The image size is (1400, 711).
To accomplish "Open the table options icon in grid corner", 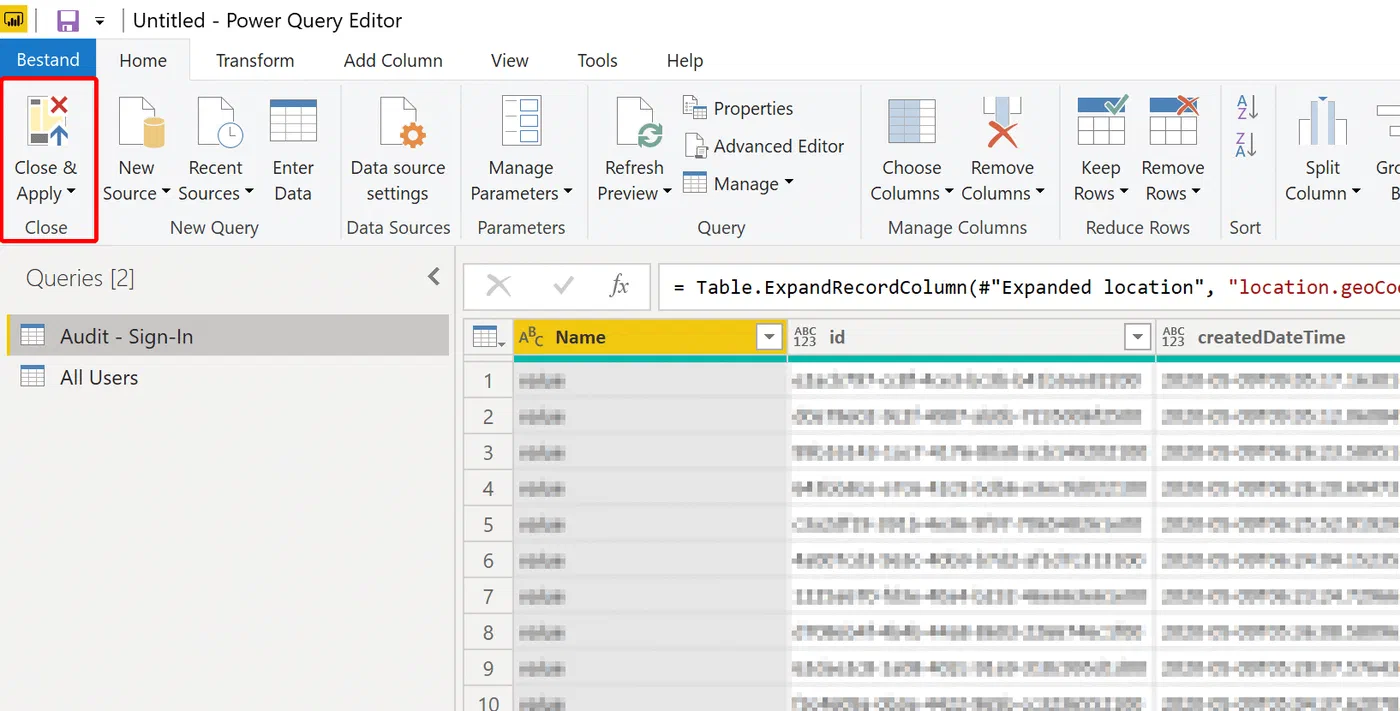I will tap(488, 337).
